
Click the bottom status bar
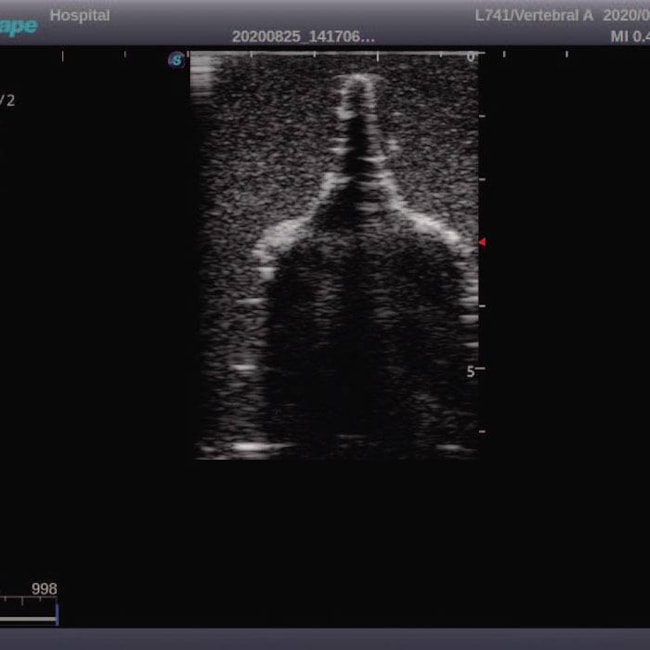click(325, 639)
